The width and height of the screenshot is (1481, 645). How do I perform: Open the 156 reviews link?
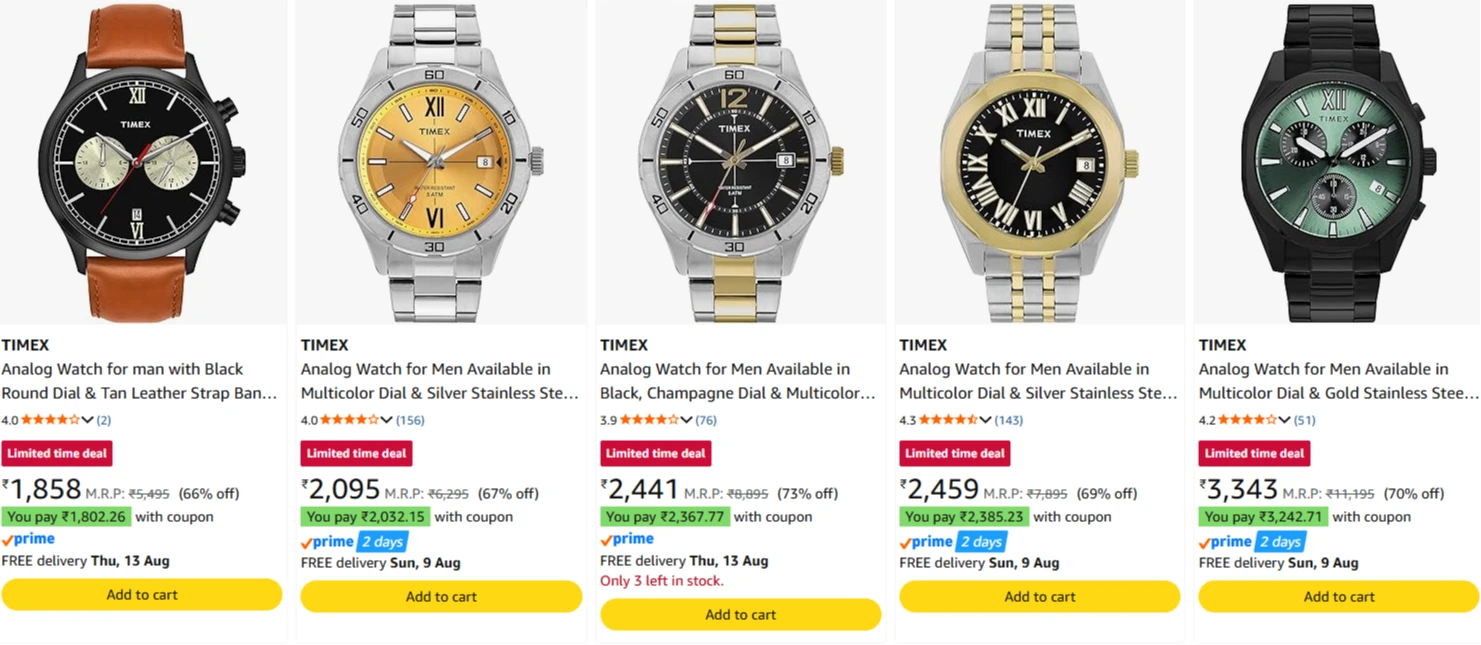click(x=410, y=420)
